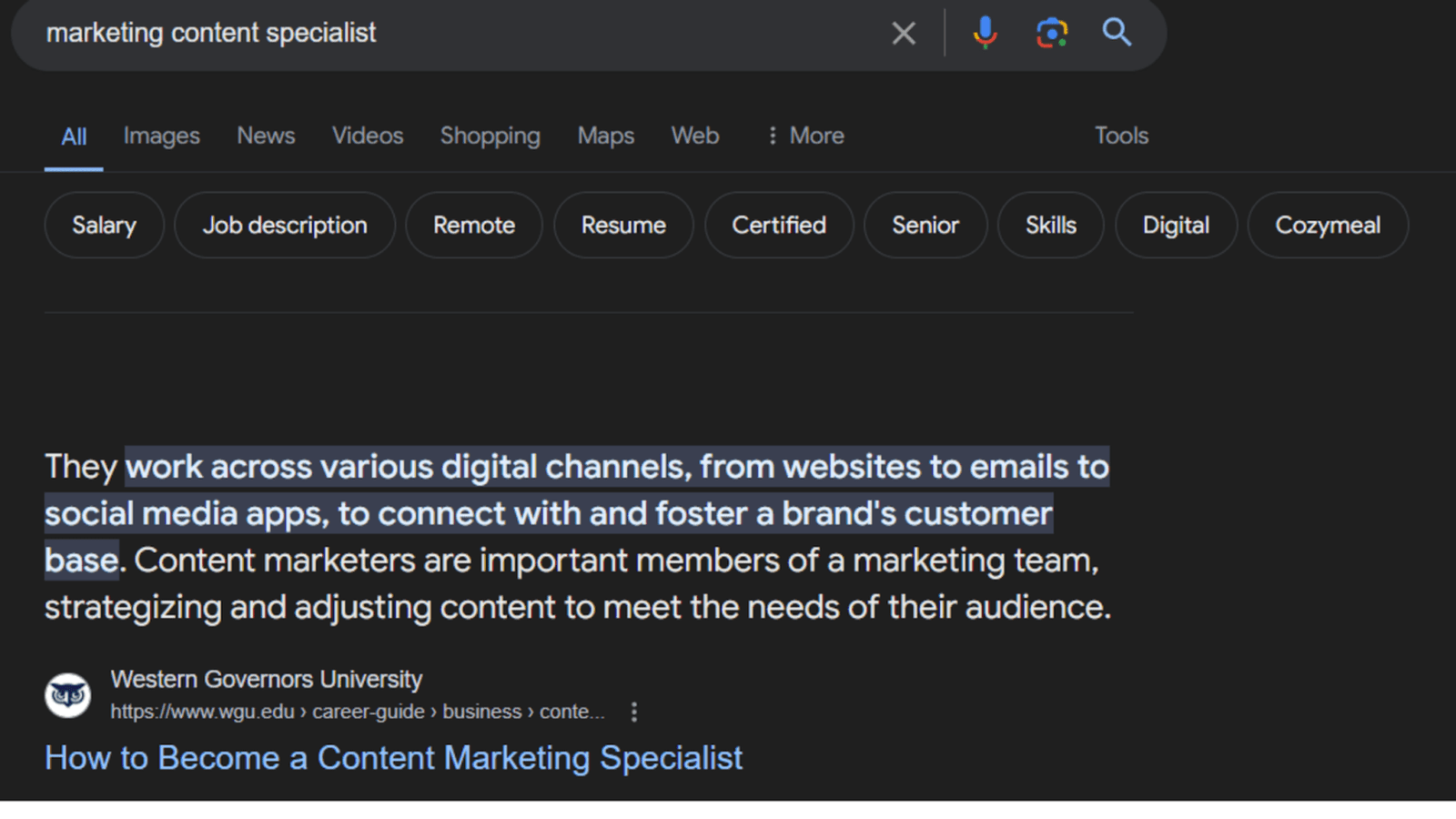
Task: Switch to the Images tab
Action: coord(161,136)
